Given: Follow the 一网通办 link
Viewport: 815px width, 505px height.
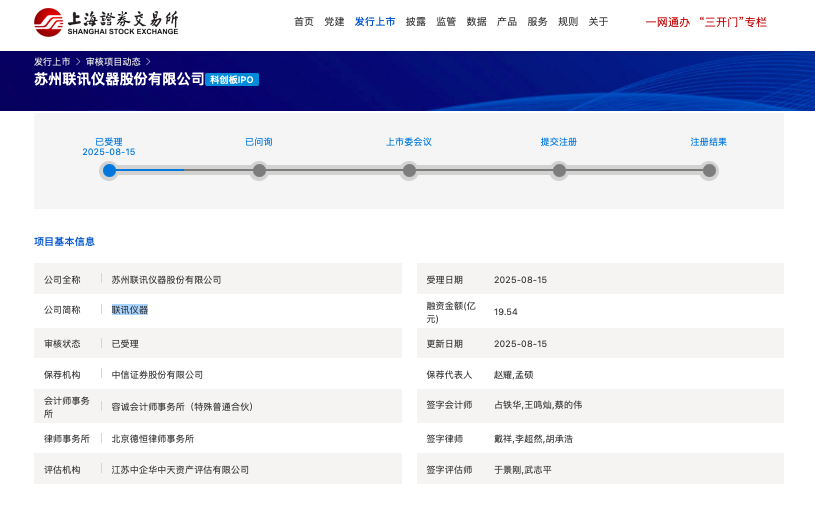Looking at the screenshot, I should point(668,22).
